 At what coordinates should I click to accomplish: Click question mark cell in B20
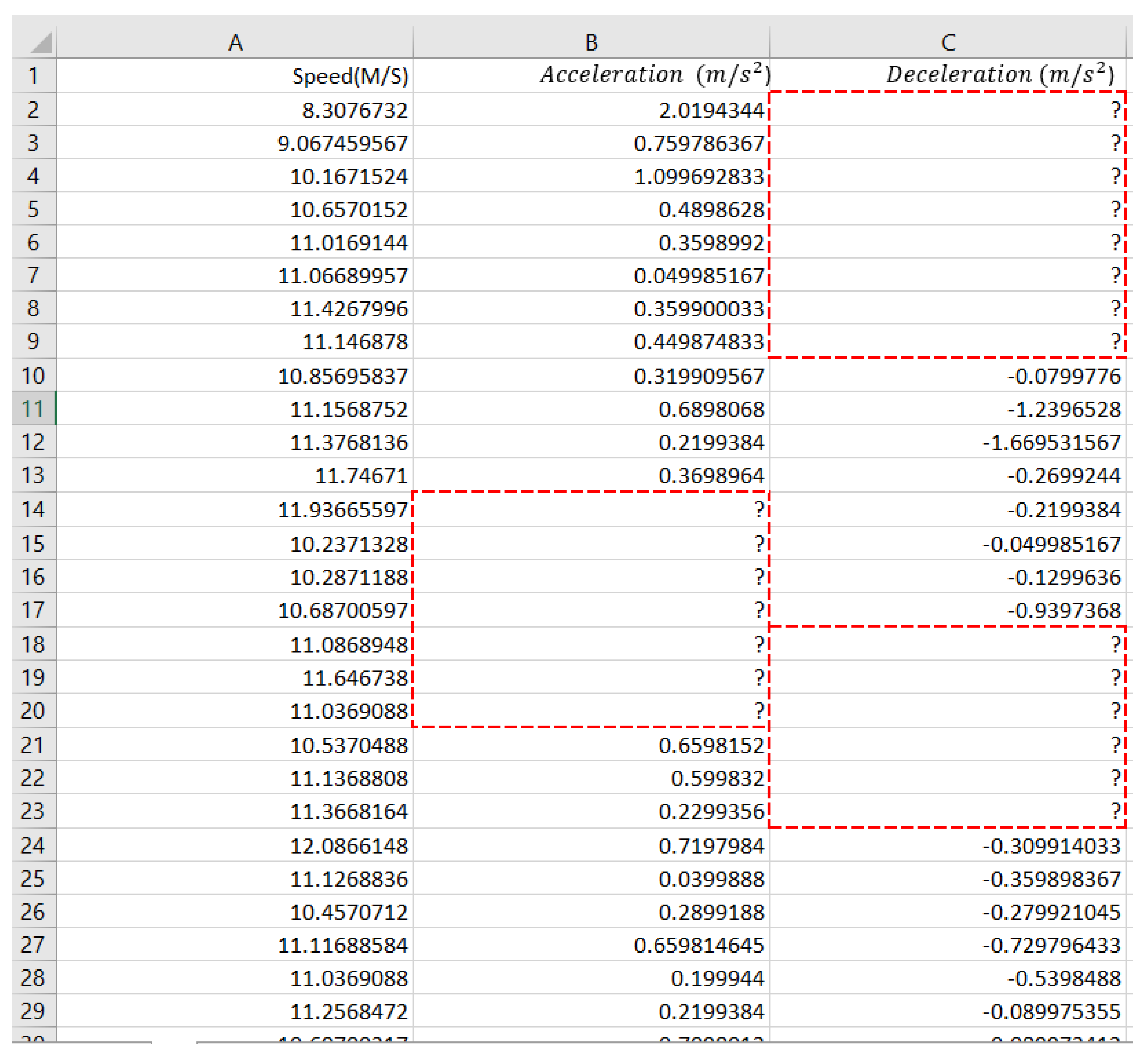[x=759, y=711]
